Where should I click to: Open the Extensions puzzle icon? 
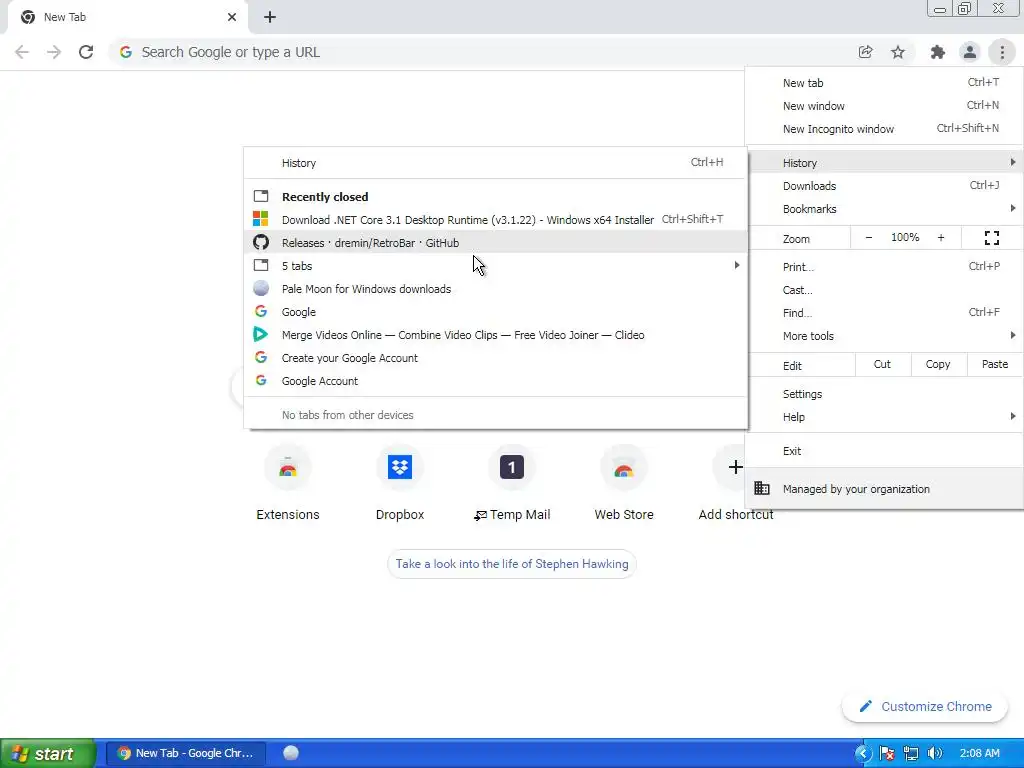point(937,52)
